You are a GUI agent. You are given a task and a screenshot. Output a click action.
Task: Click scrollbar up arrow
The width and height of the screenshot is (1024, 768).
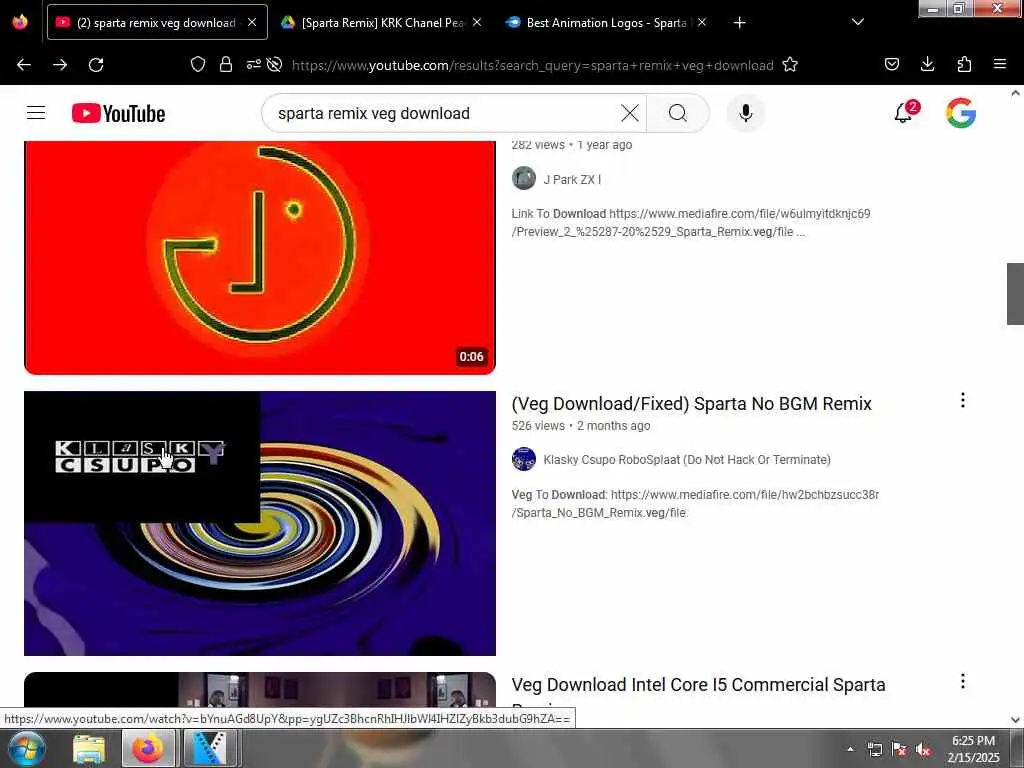[1015, 93]
